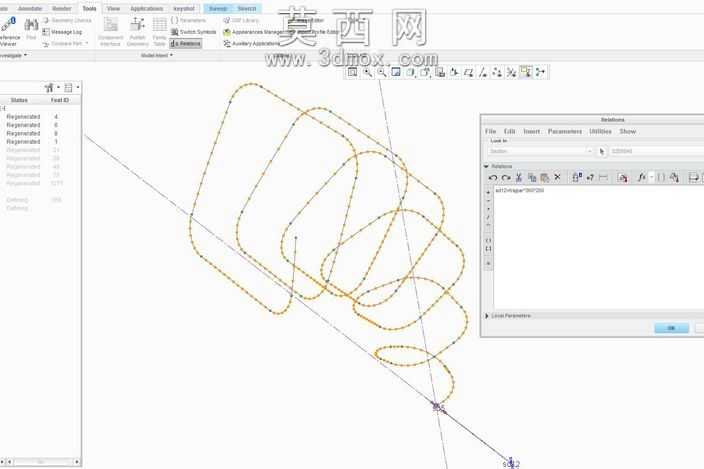Open Insert menu in Relations dialog

coord(532,131)
